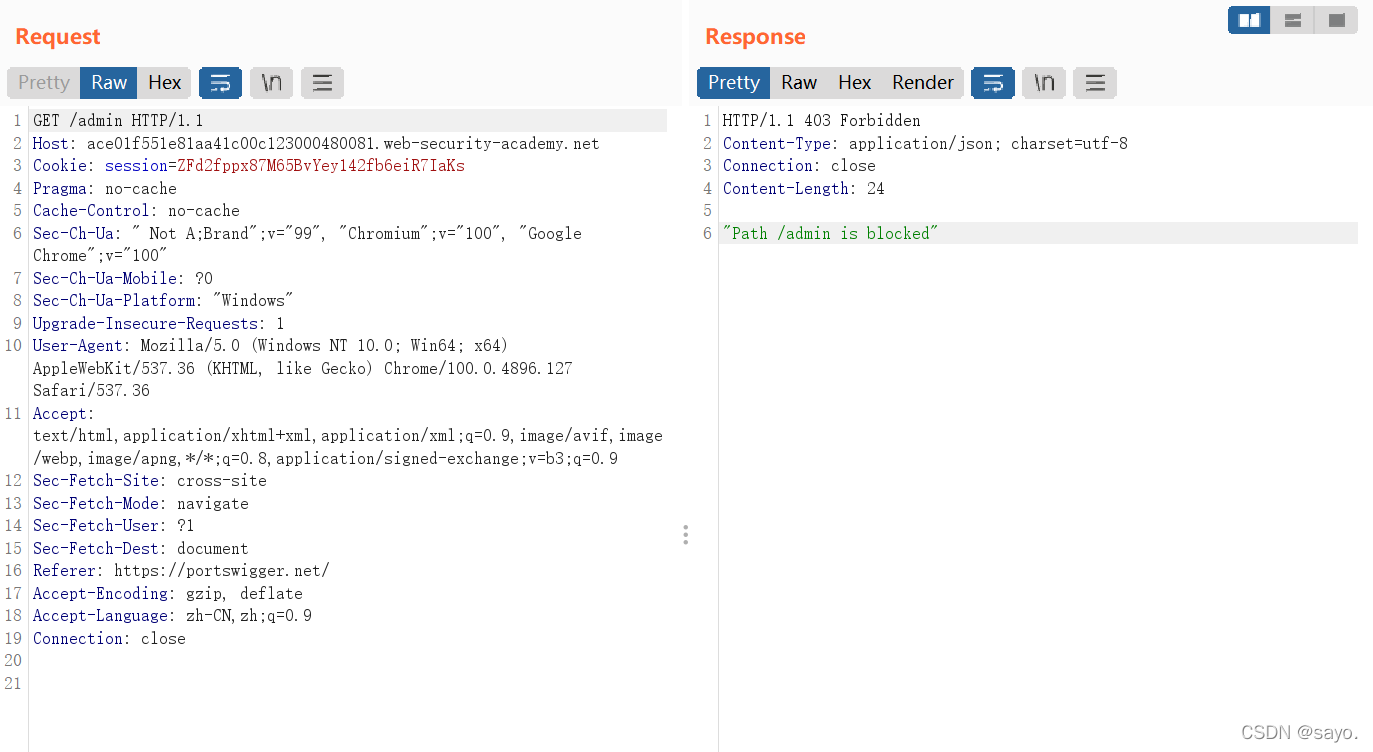1373x752 pixels.
Task: Click the 'Sec-Fetch-Mode: navigate' header
Action: (141, 503)
